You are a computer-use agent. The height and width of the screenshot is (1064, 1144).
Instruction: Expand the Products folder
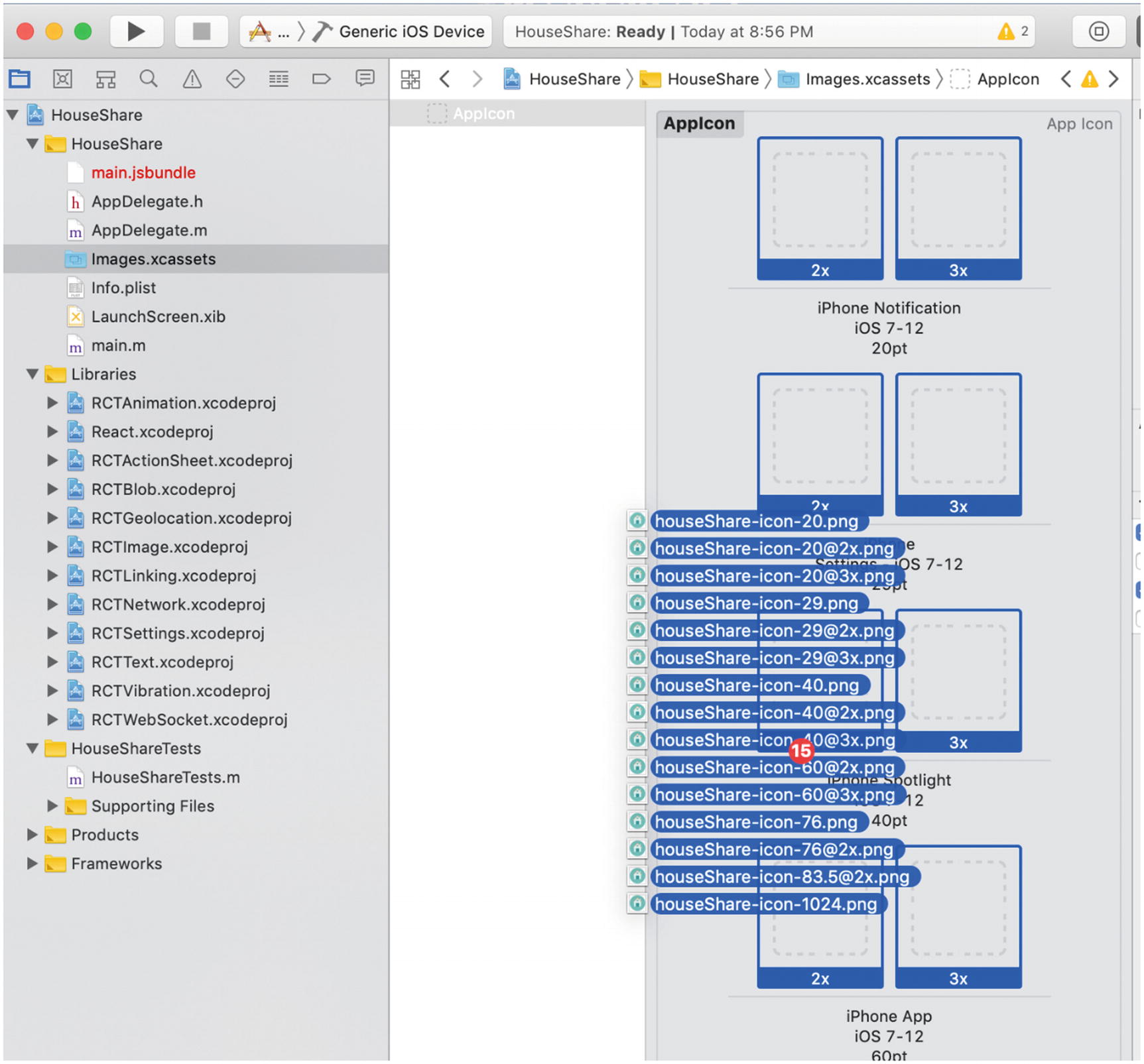pos(32,835)
